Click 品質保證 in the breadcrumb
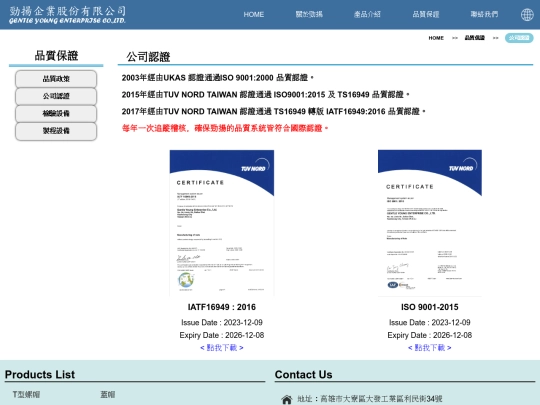This screenshot has height=405, width=540. coord(475,38)
